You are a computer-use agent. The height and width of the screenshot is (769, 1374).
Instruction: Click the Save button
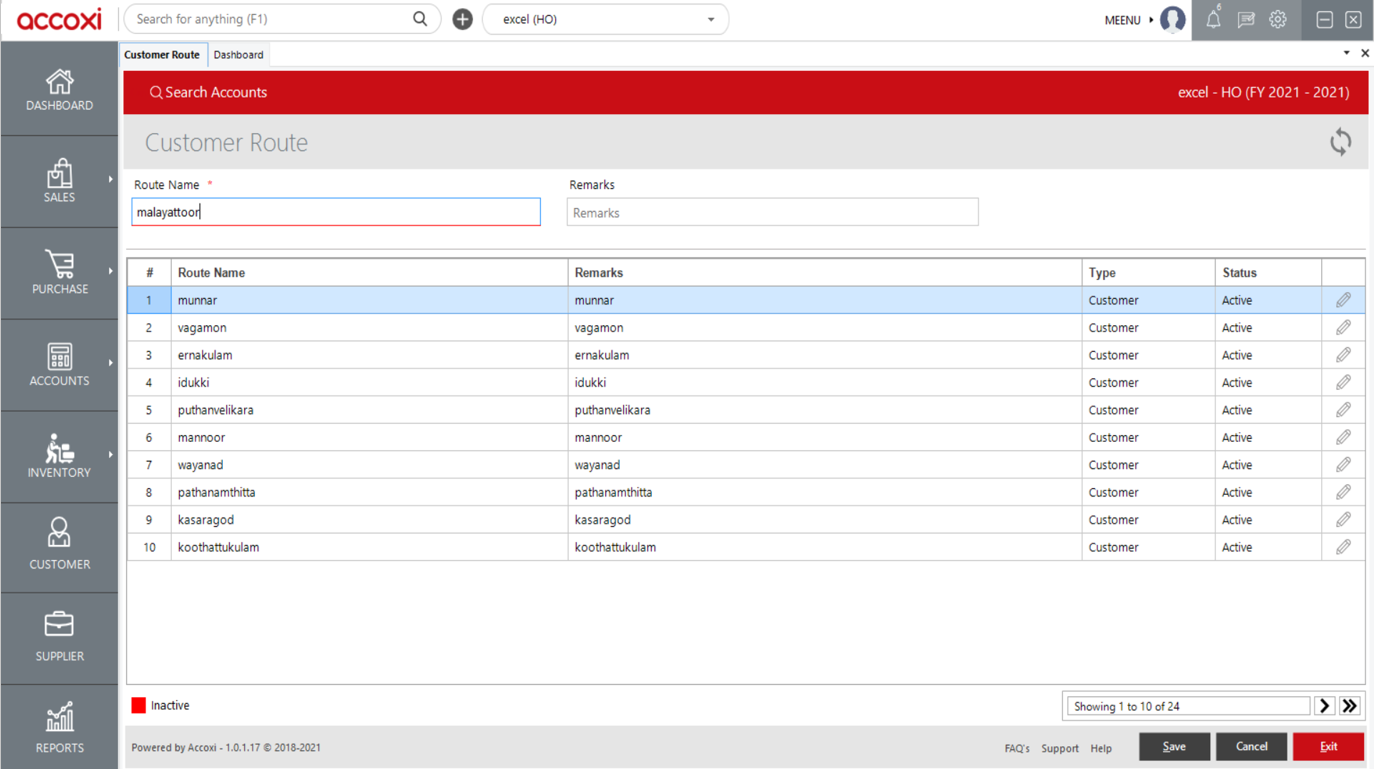point(1174,746)
